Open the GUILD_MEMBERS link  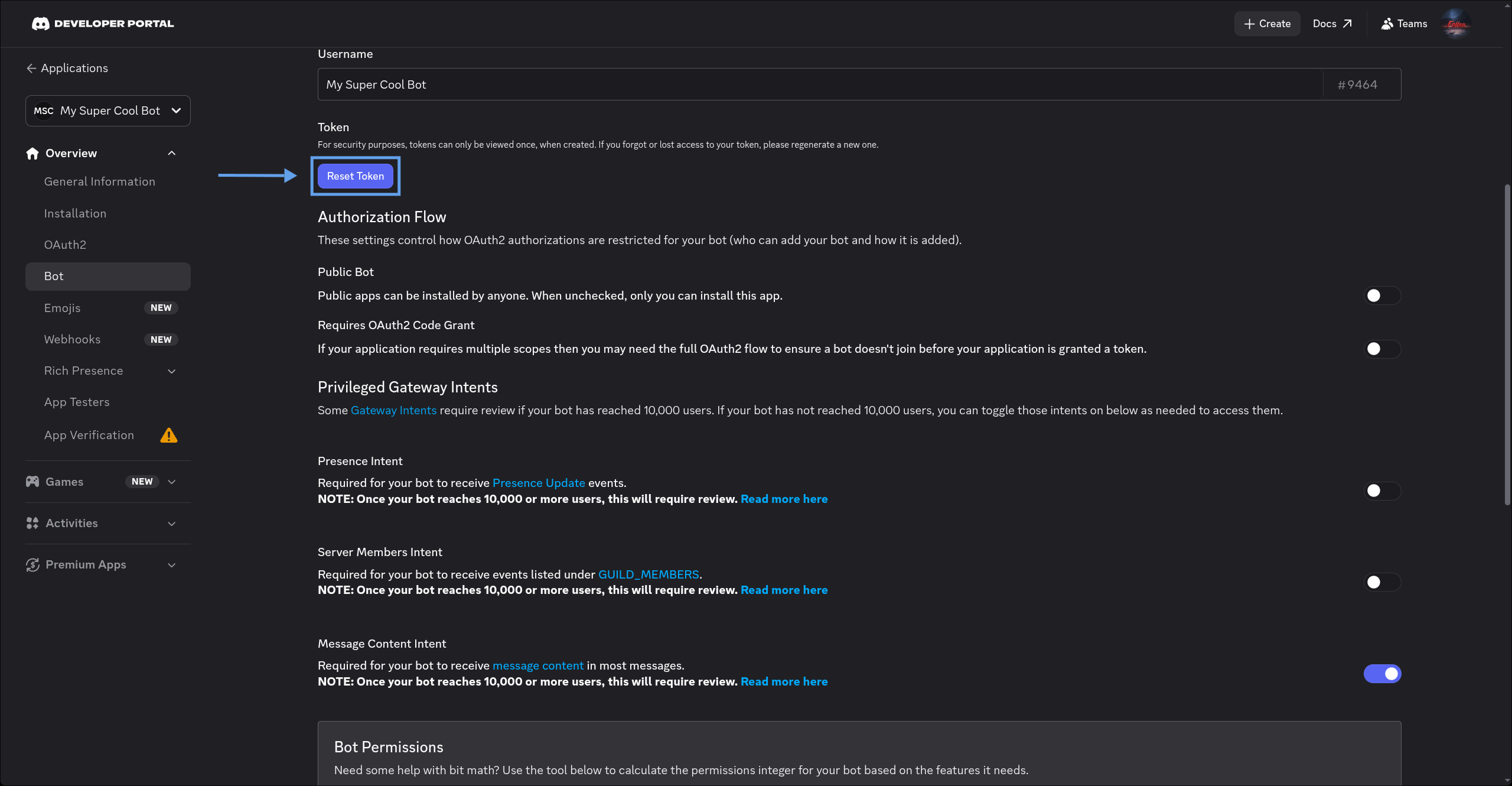click(x=649, y=574)
